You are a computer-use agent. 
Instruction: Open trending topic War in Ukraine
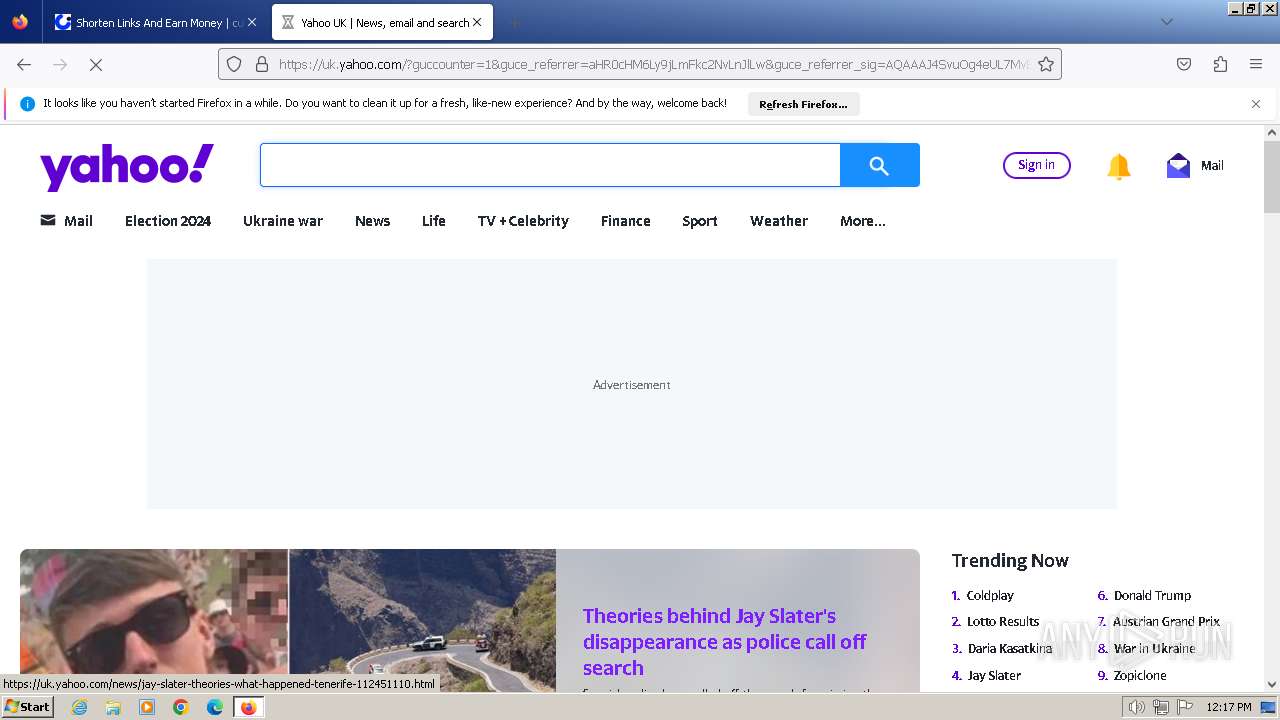pyautogui.click(x=1154, y=649)
